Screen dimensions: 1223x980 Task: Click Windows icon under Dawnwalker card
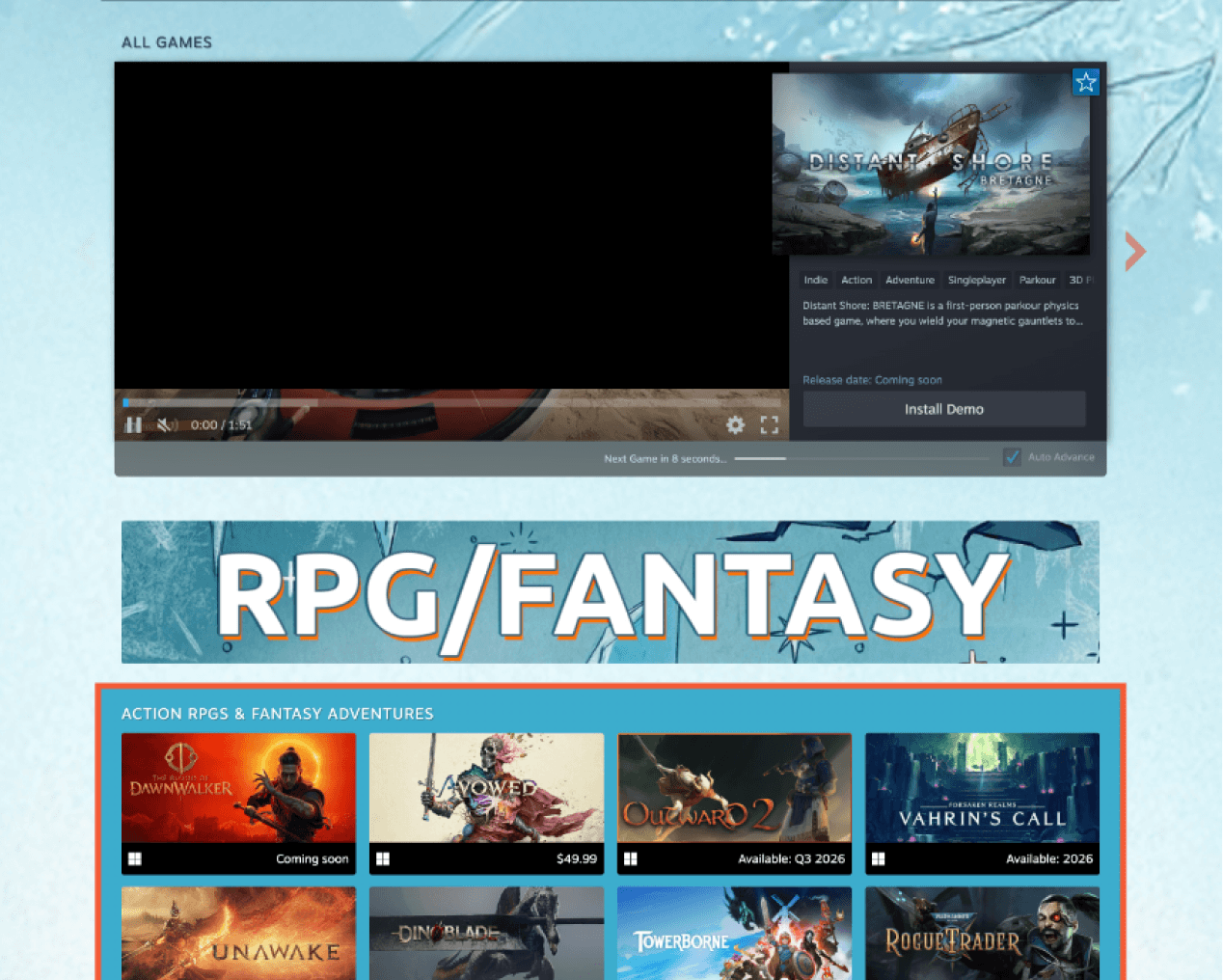[x=135, y=858]
